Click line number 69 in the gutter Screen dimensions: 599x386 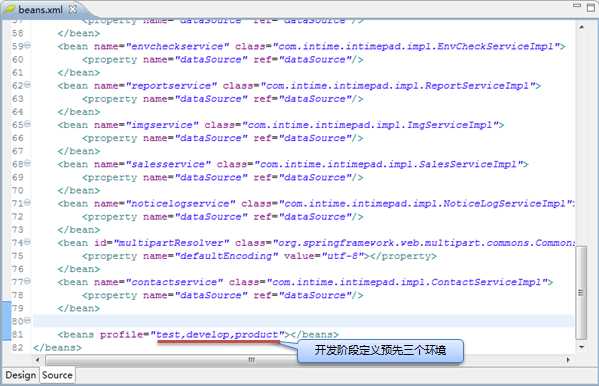(18, 178)
